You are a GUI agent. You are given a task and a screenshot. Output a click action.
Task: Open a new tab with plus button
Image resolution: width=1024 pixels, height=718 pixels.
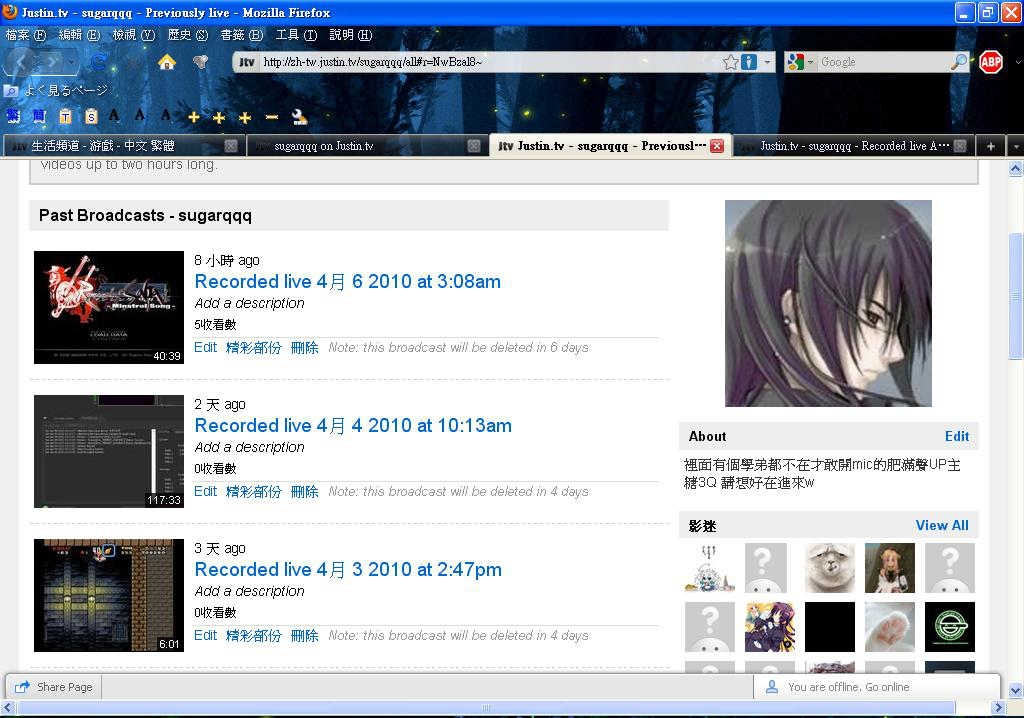point(990,146)
